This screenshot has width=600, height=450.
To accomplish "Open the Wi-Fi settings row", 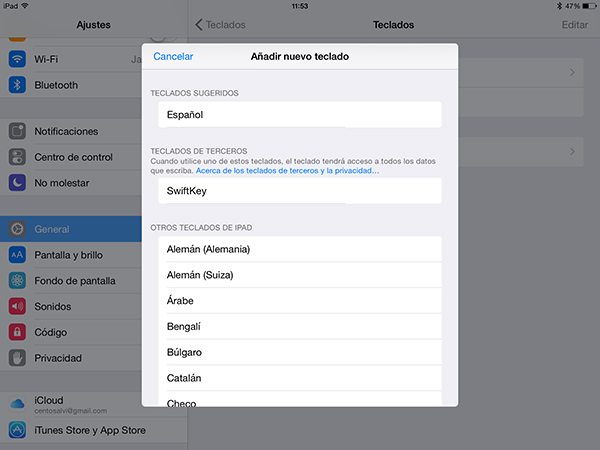I will [71, 59].
